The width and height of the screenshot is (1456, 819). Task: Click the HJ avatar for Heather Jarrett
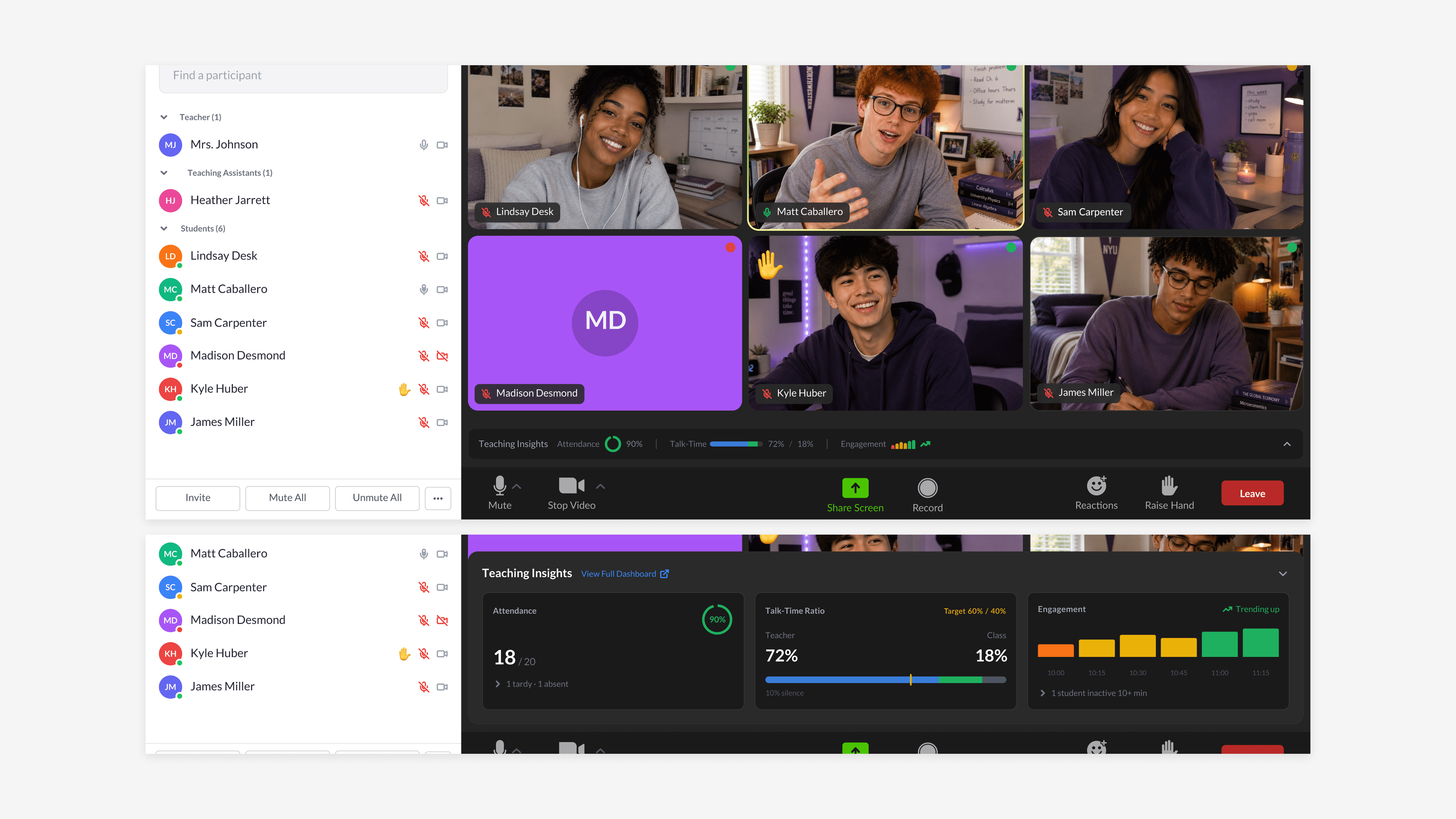click(x=170, y=201)
